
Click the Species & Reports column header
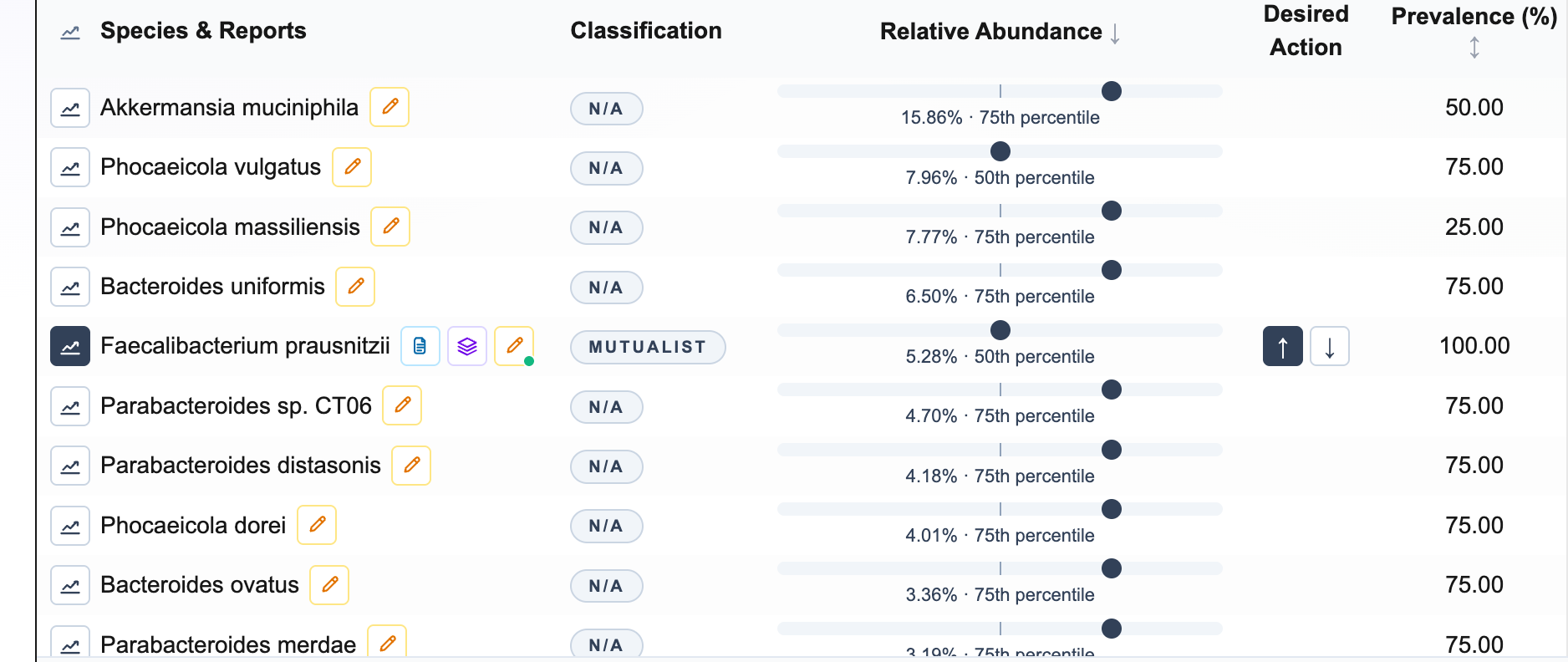click(x=203, y=31)
